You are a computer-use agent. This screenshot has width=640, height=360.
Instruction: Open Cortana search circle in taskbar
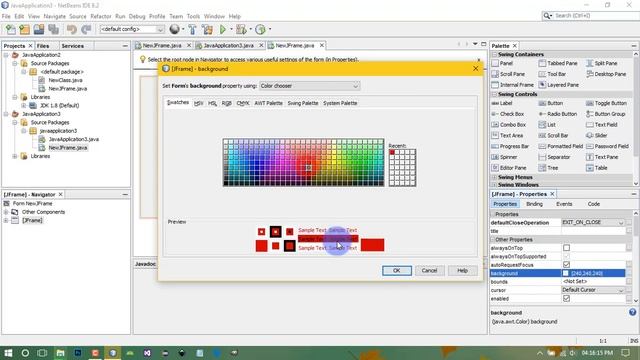coord(25,353)
